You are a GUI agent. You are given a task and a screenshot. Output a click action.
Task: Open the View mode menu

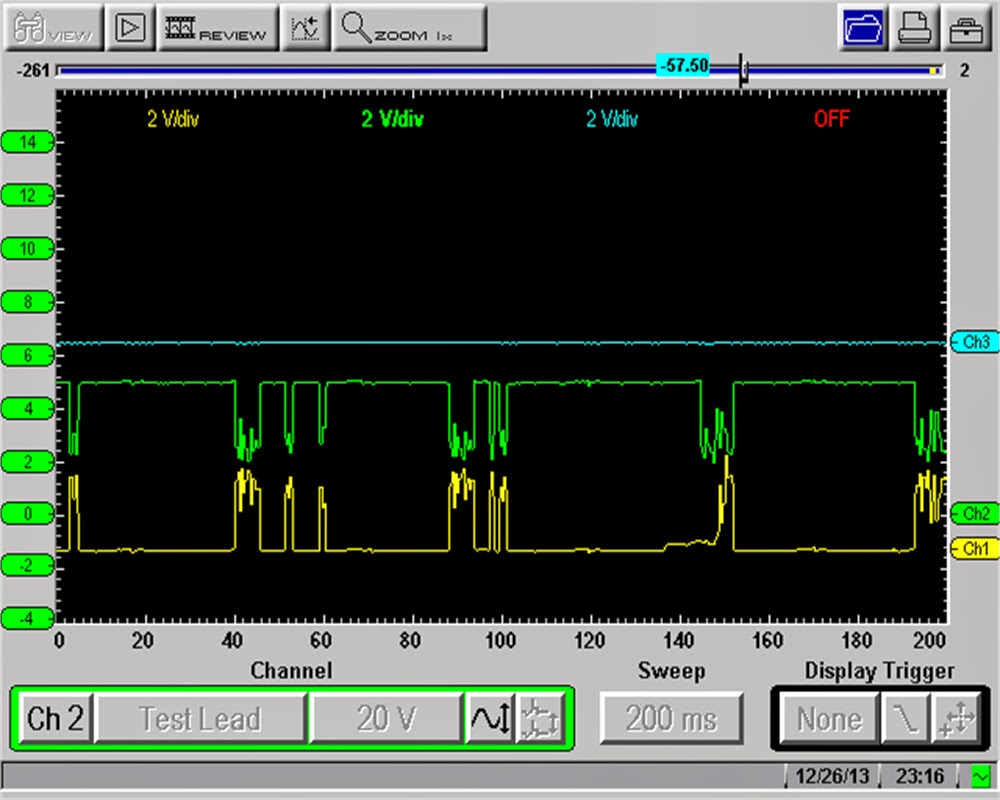click(52, 28)
